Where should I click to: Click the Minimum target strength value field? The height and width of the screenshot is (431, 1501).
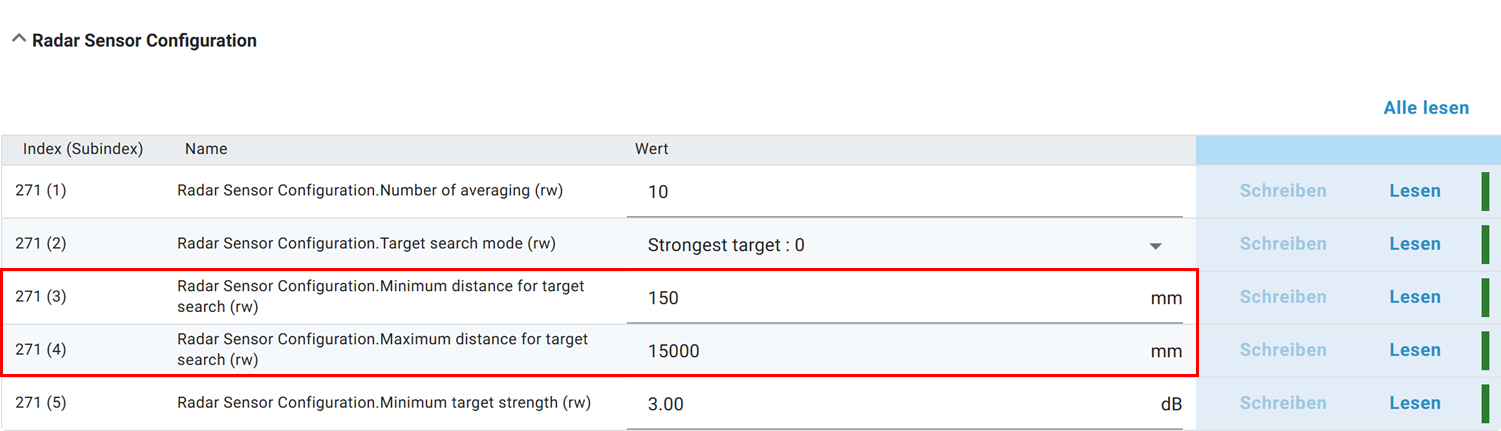[890, 404]
